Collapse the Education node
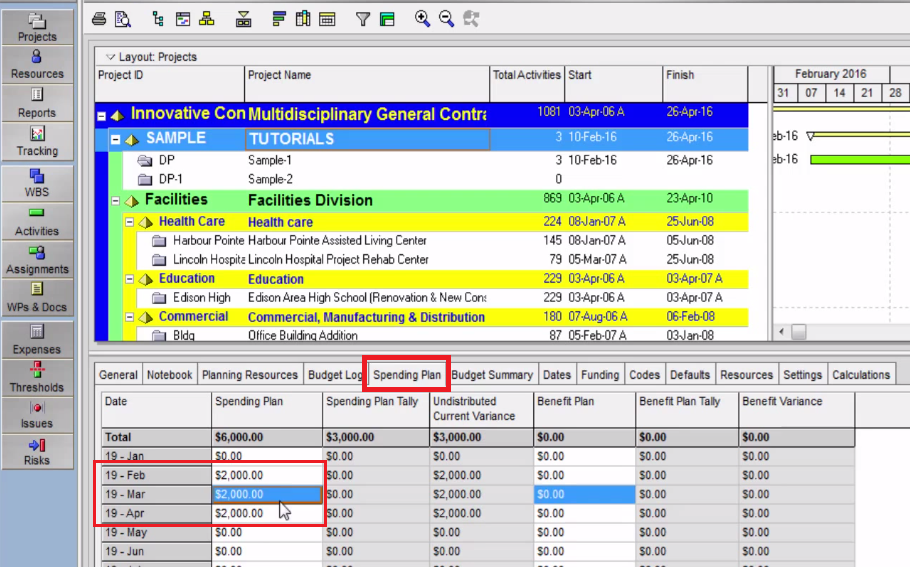 pyautogui.click(x=129, y=279)
